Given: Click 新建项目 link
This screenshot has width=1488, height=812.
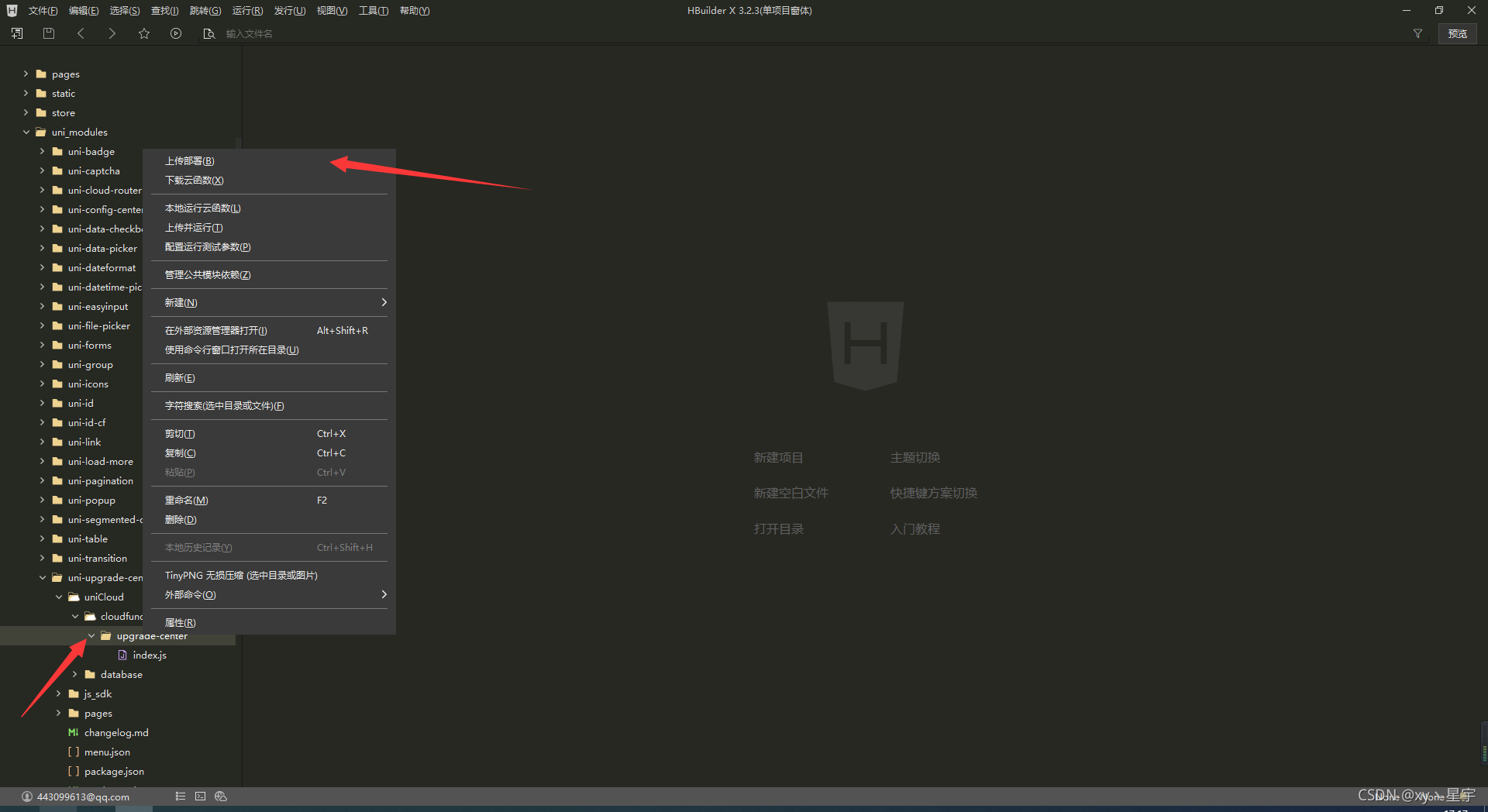Looking at the screenshot, I should [778, 457].
